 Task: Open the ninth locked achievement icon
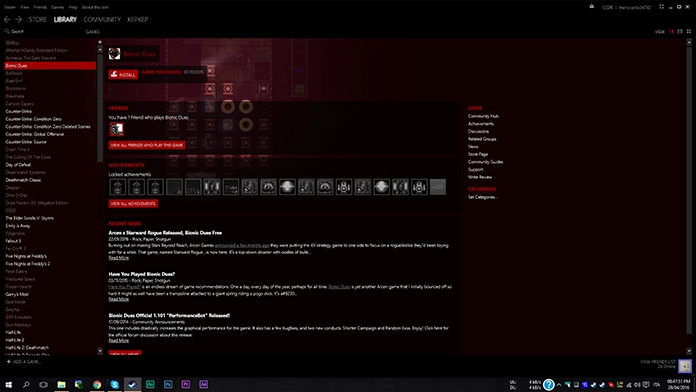pyautogui.click(x=269, y=187)
